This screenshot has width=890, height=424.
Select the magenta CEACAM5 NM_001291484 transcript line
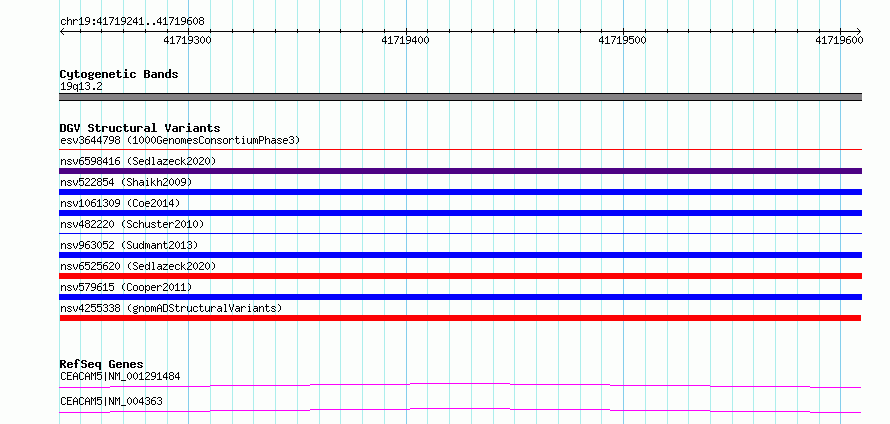(x=460, y=386)
